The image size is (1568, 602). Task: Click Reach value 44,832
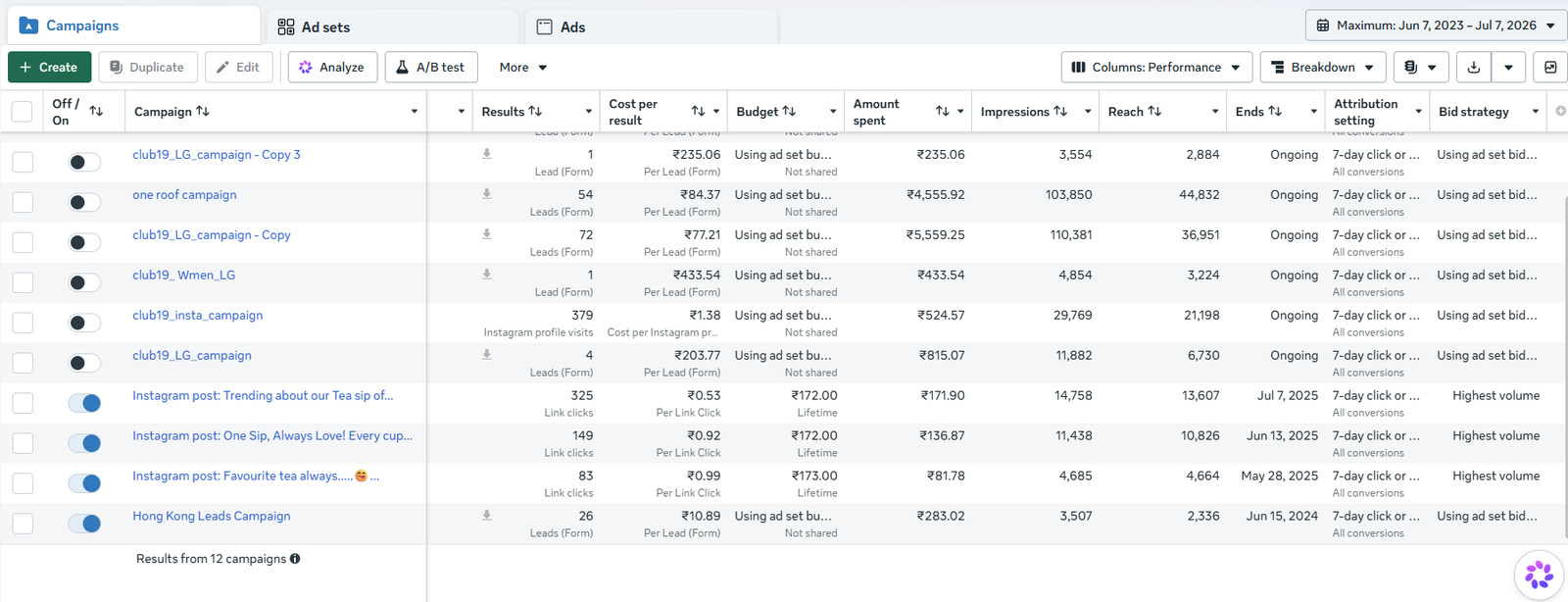click(1200, 195)
